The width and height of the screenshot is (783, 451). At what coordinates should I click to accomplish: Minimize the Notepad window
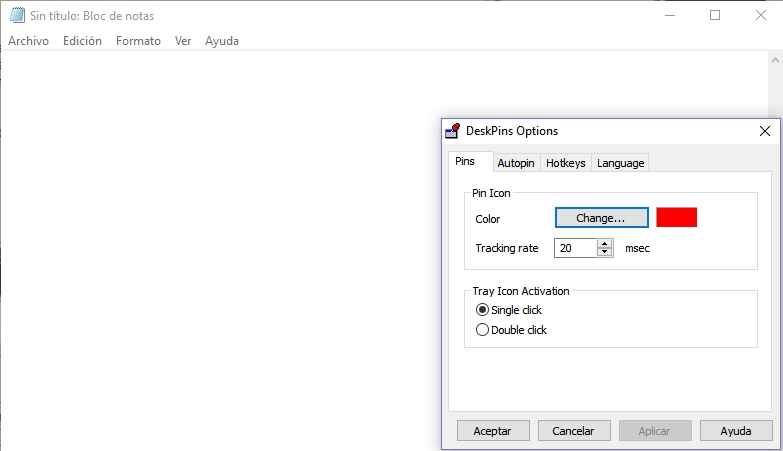[x=670, y=15]
